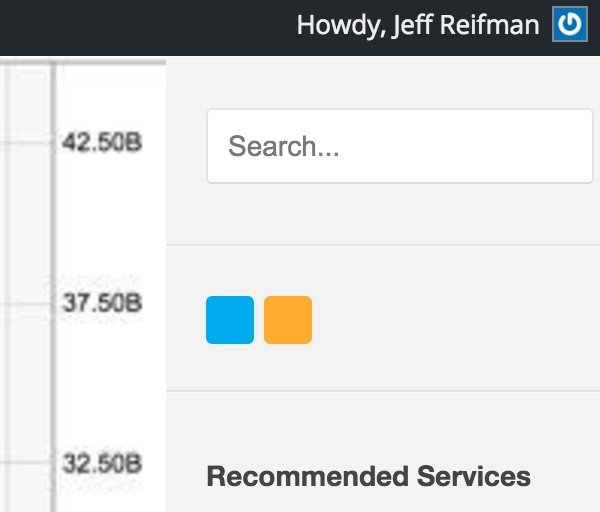Focus the Search... input field
Viewport: 600px width, 512px height.
[x=400, y=146]
